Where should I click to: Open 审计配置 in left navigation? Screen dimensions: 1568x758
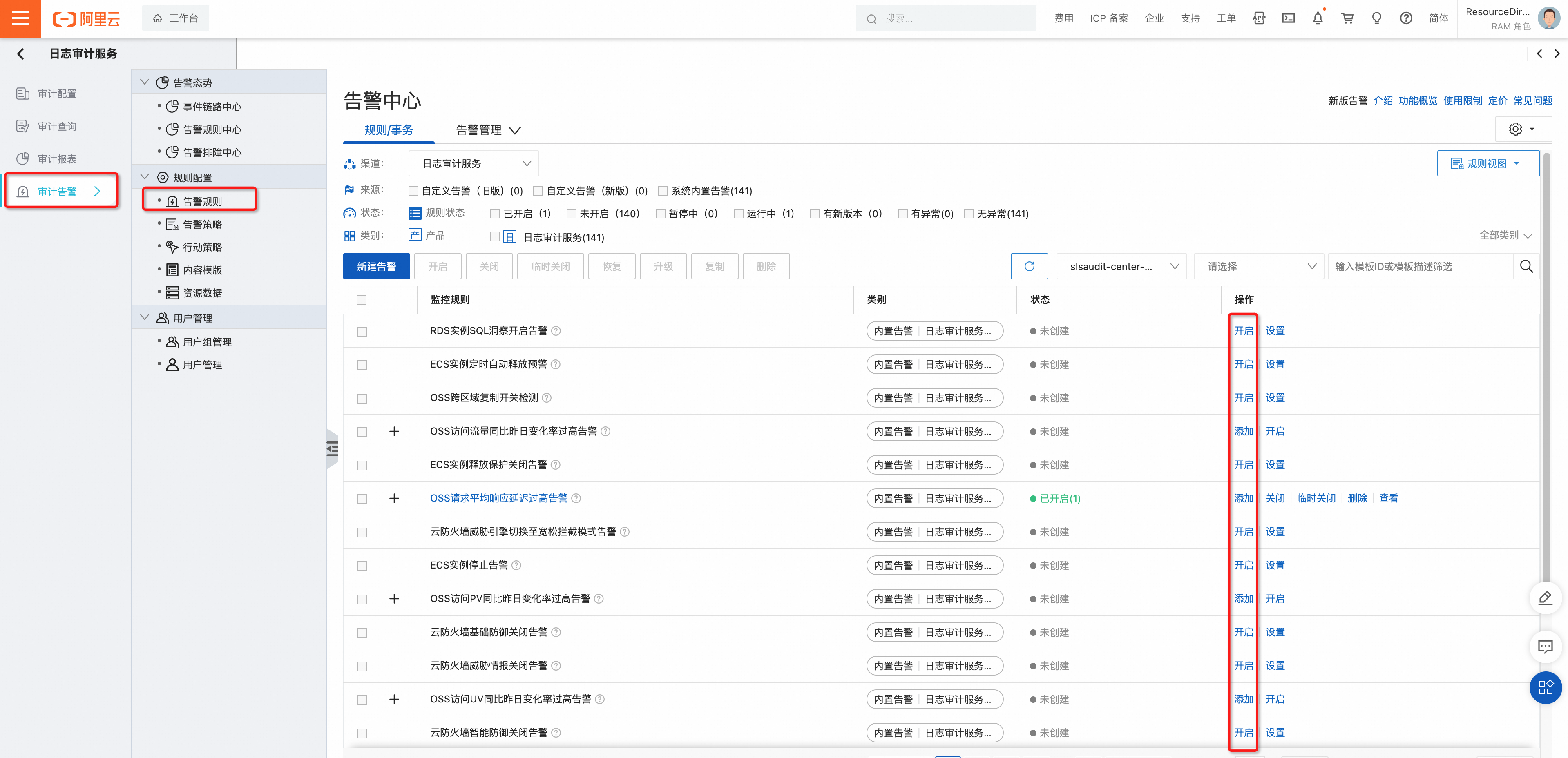click(x=57, y=94)
